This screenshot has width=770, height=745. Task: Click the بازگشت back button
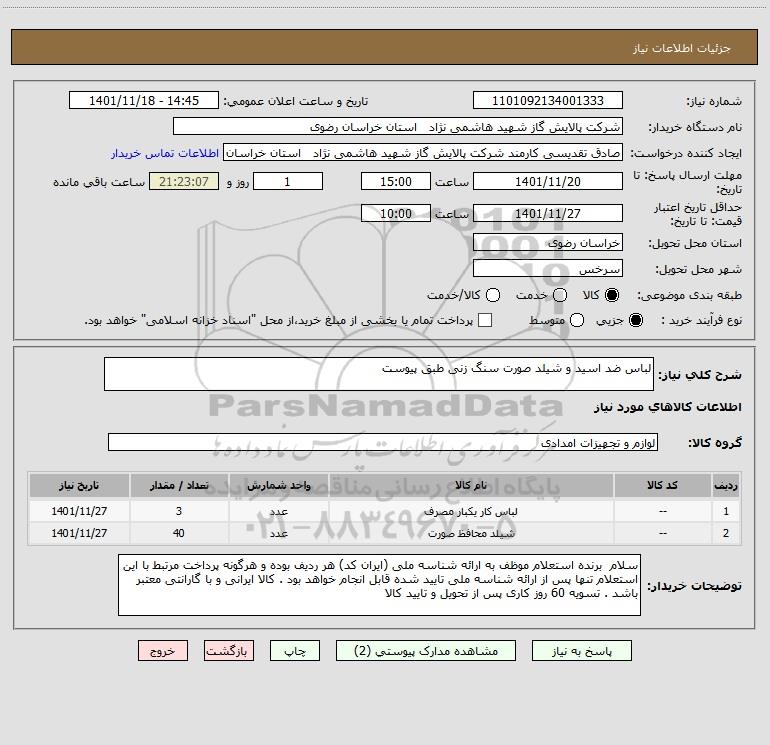click(x=229, y=651)
